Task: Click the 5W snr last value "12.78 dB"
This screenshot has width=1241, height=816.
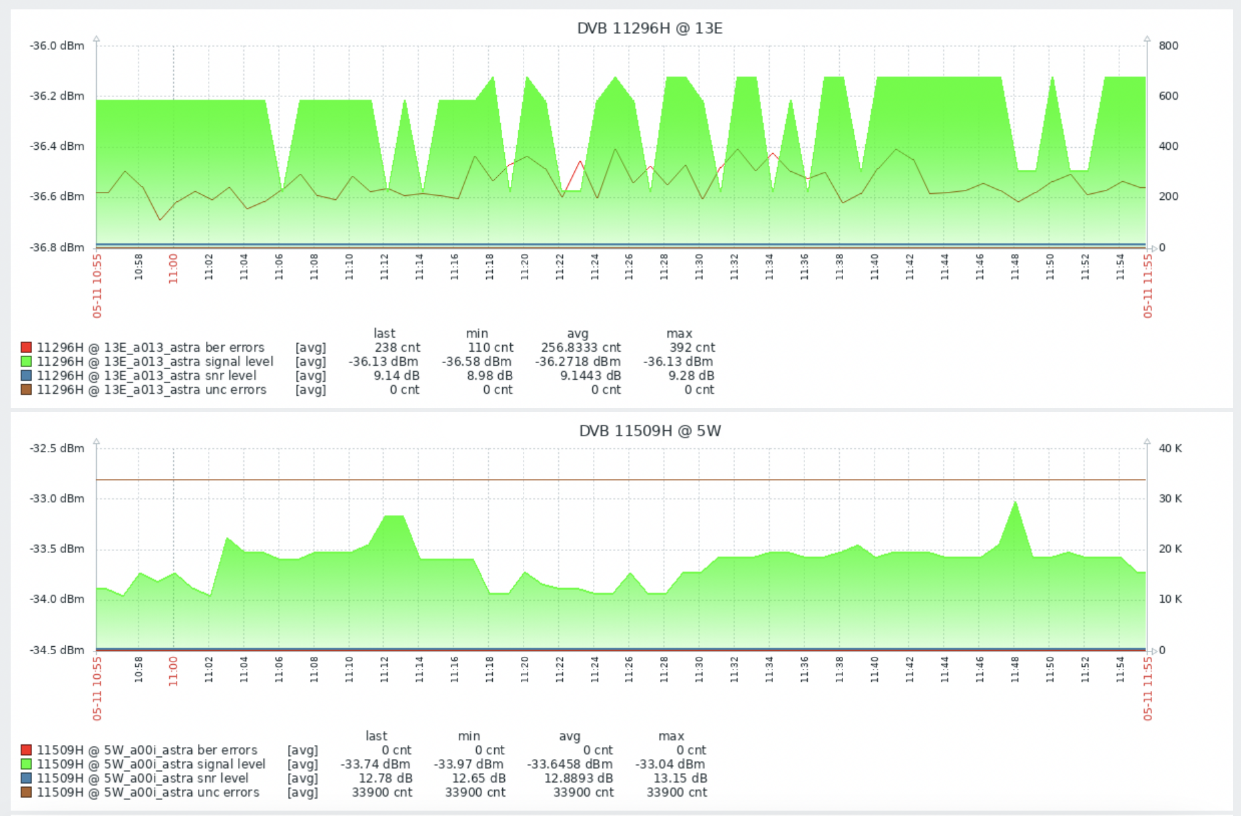Action: coord(383,779)
